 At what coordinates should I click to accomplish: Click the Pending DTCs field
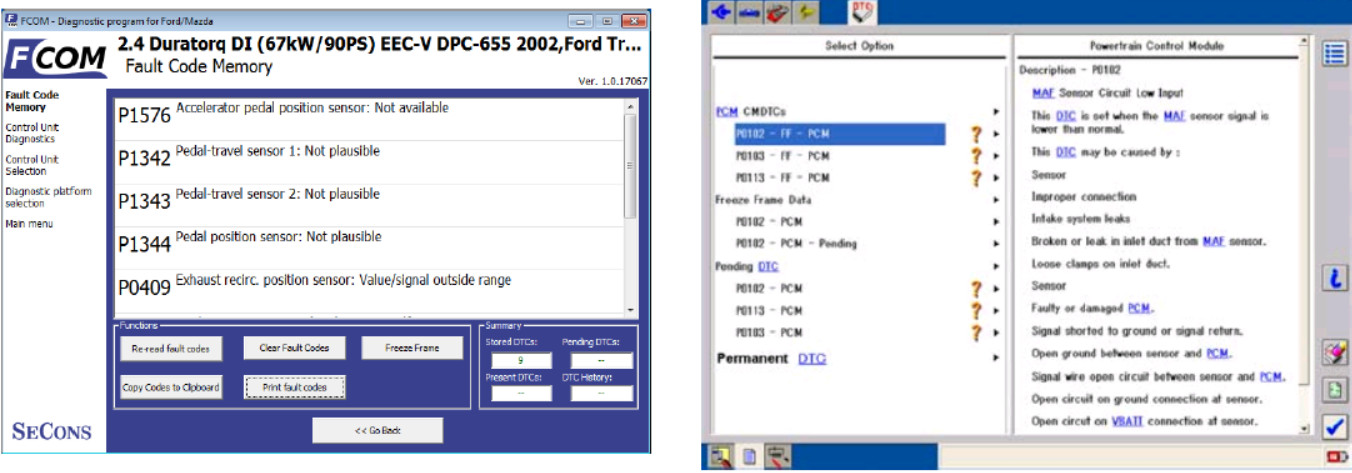coord(602,360)
